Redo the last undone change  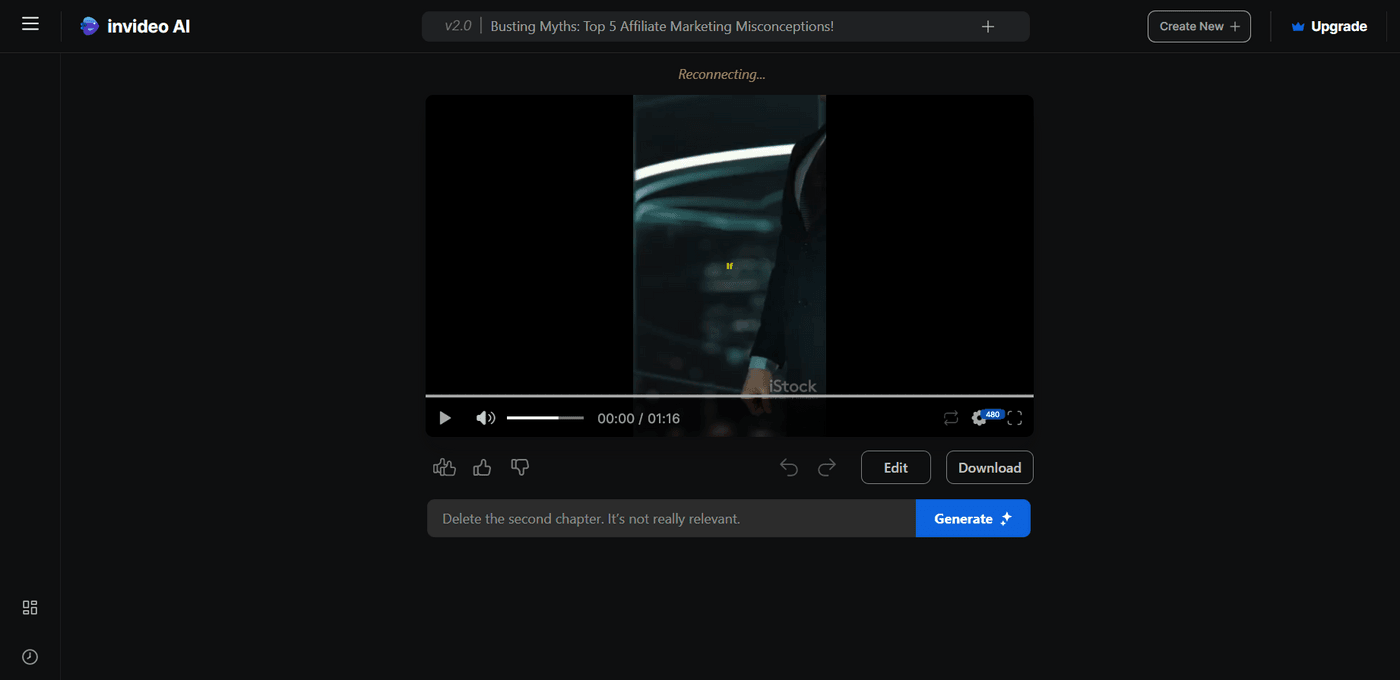(827, 467)
